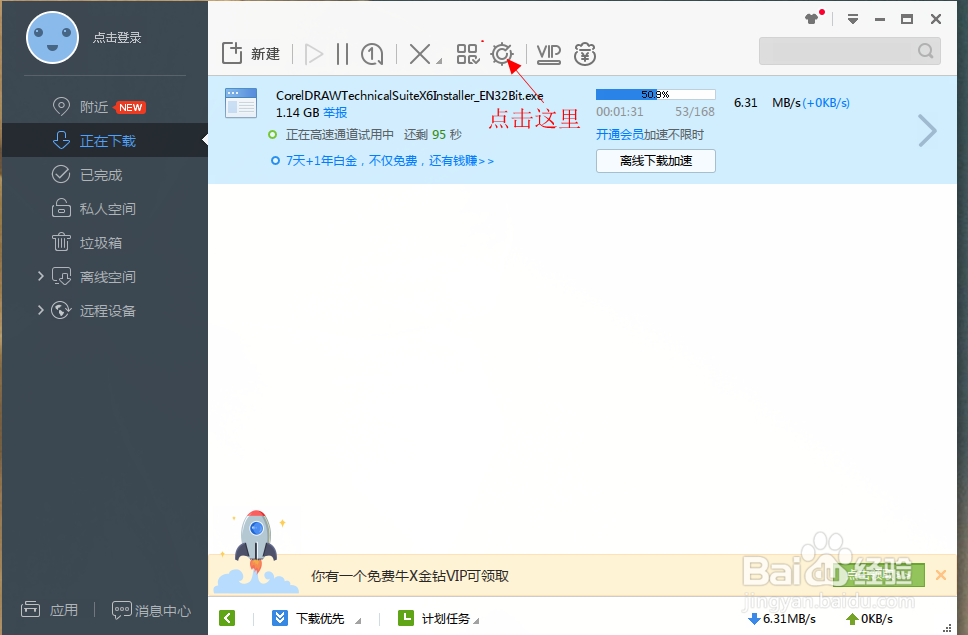Image resolution: width=968 pixels, height=635 pixels.
Task: Open 附近 nearby section
Action: click(94, 107)
